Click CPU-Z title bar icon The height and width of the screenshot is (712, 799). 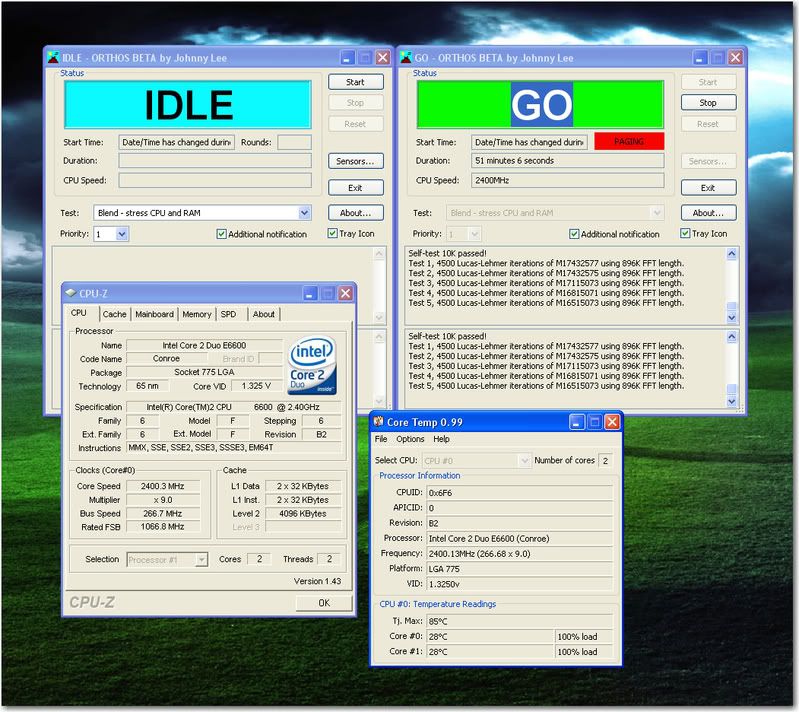[71, 293]
